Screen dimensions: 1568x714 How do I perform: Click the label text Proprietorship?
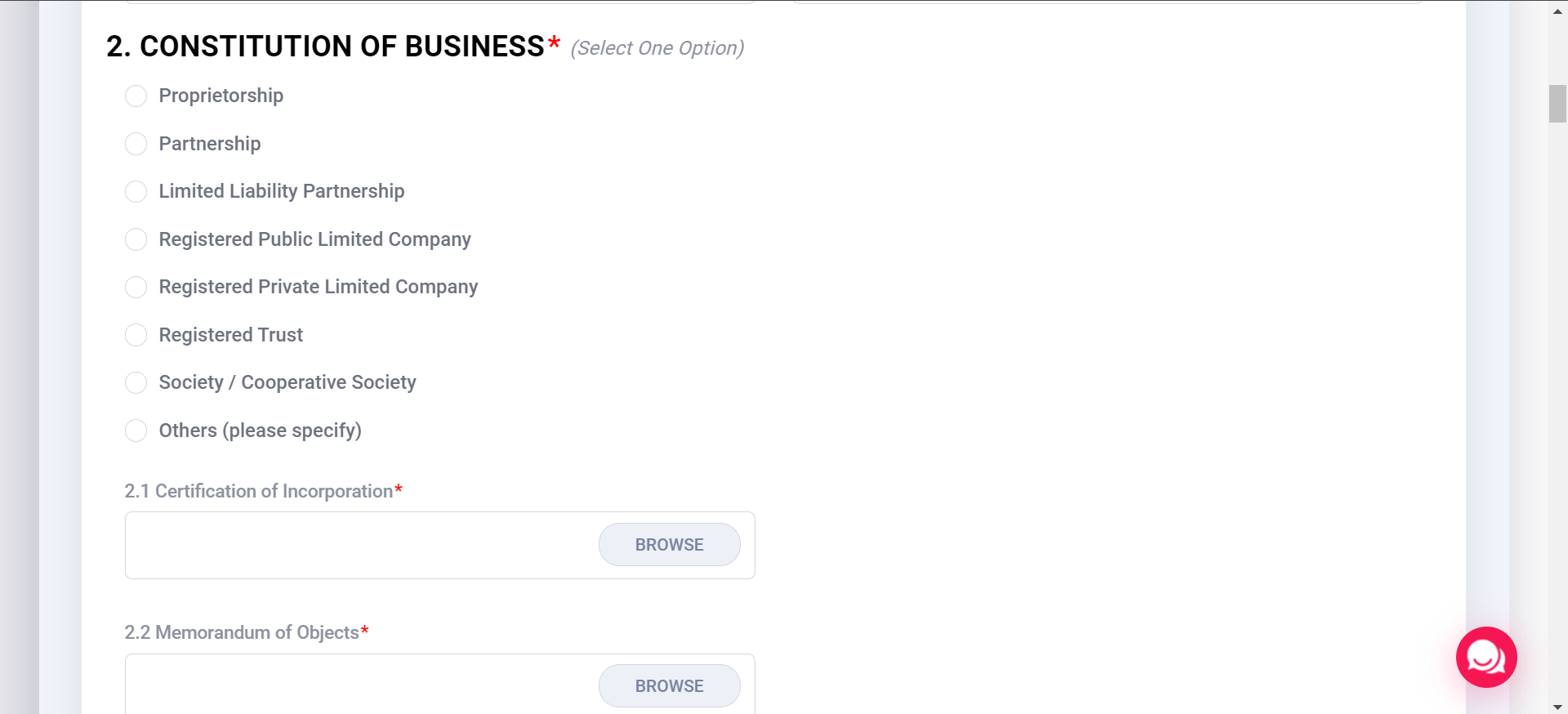point(220,96)
